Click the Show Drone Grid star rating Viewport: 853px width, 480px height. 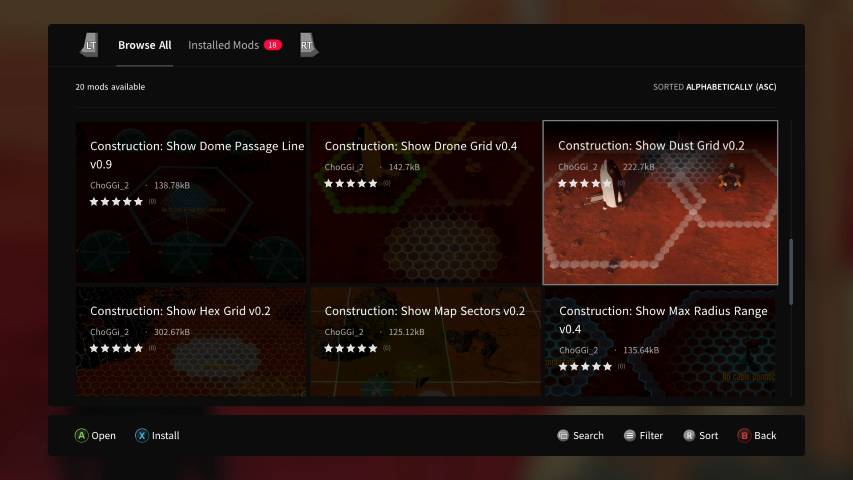pyautogui.click(x=351, y=183)
